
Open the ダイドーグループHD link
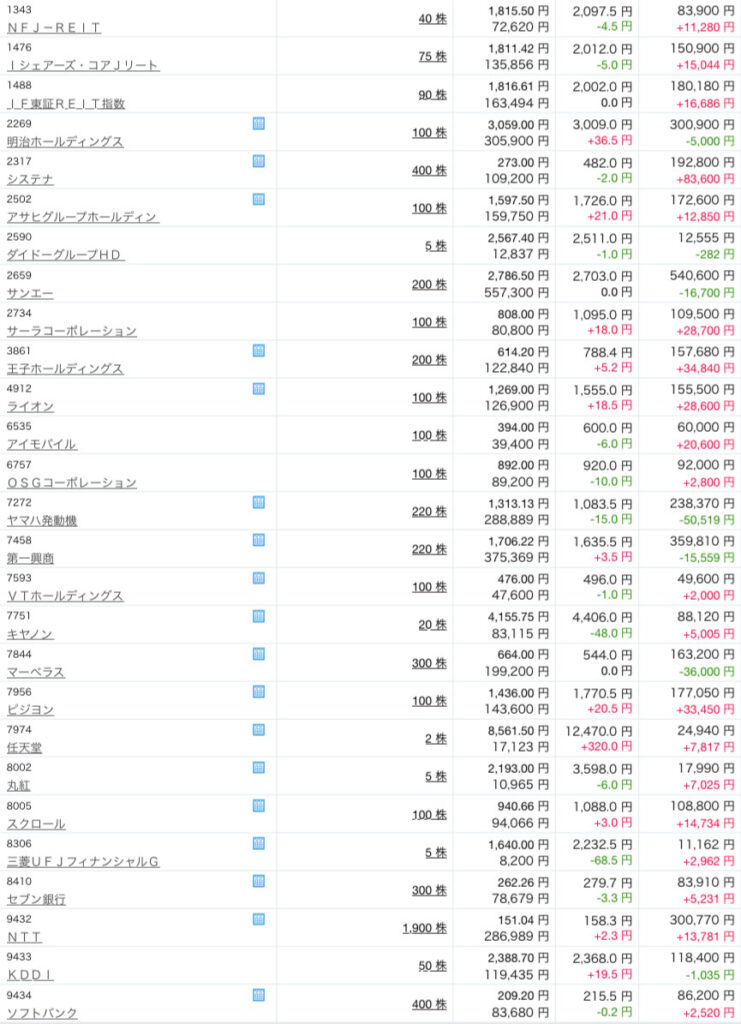[x=65, y=256]
